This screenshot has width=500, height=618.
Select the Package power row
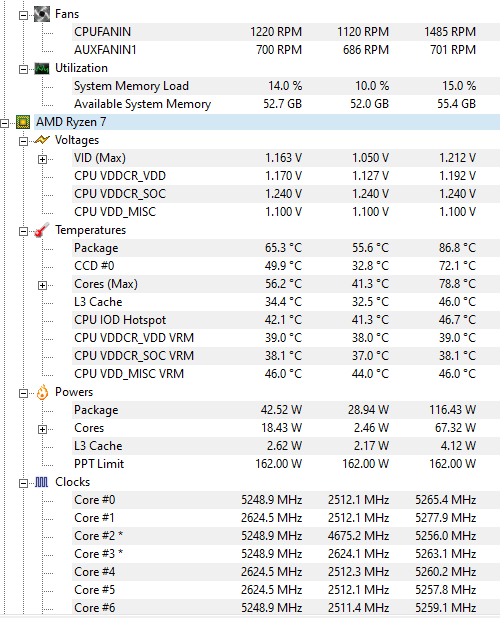[286, 410]
